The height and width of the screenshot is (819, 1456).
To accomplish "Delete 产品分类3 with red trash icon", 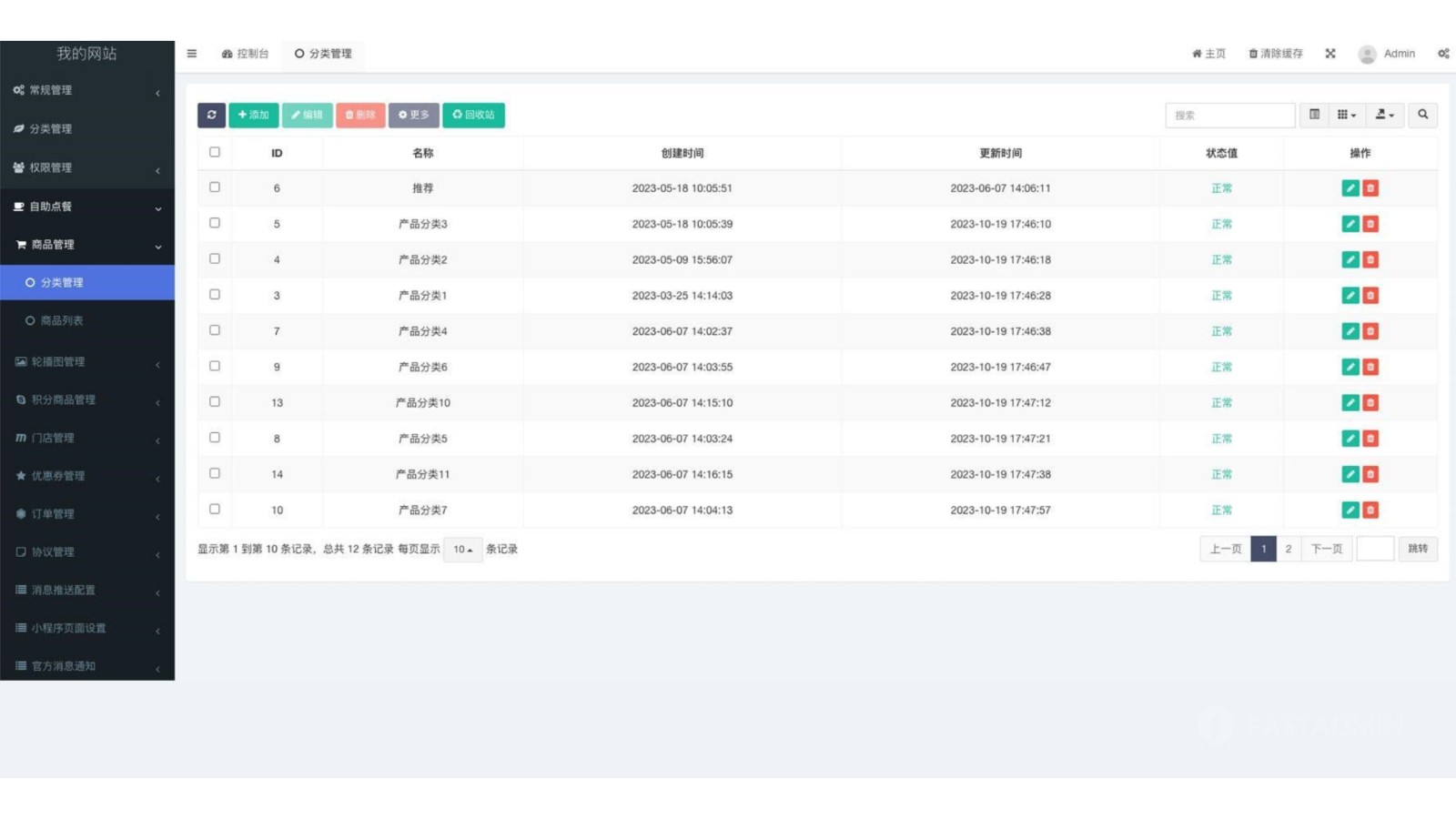I will (x=1370, y=224).
